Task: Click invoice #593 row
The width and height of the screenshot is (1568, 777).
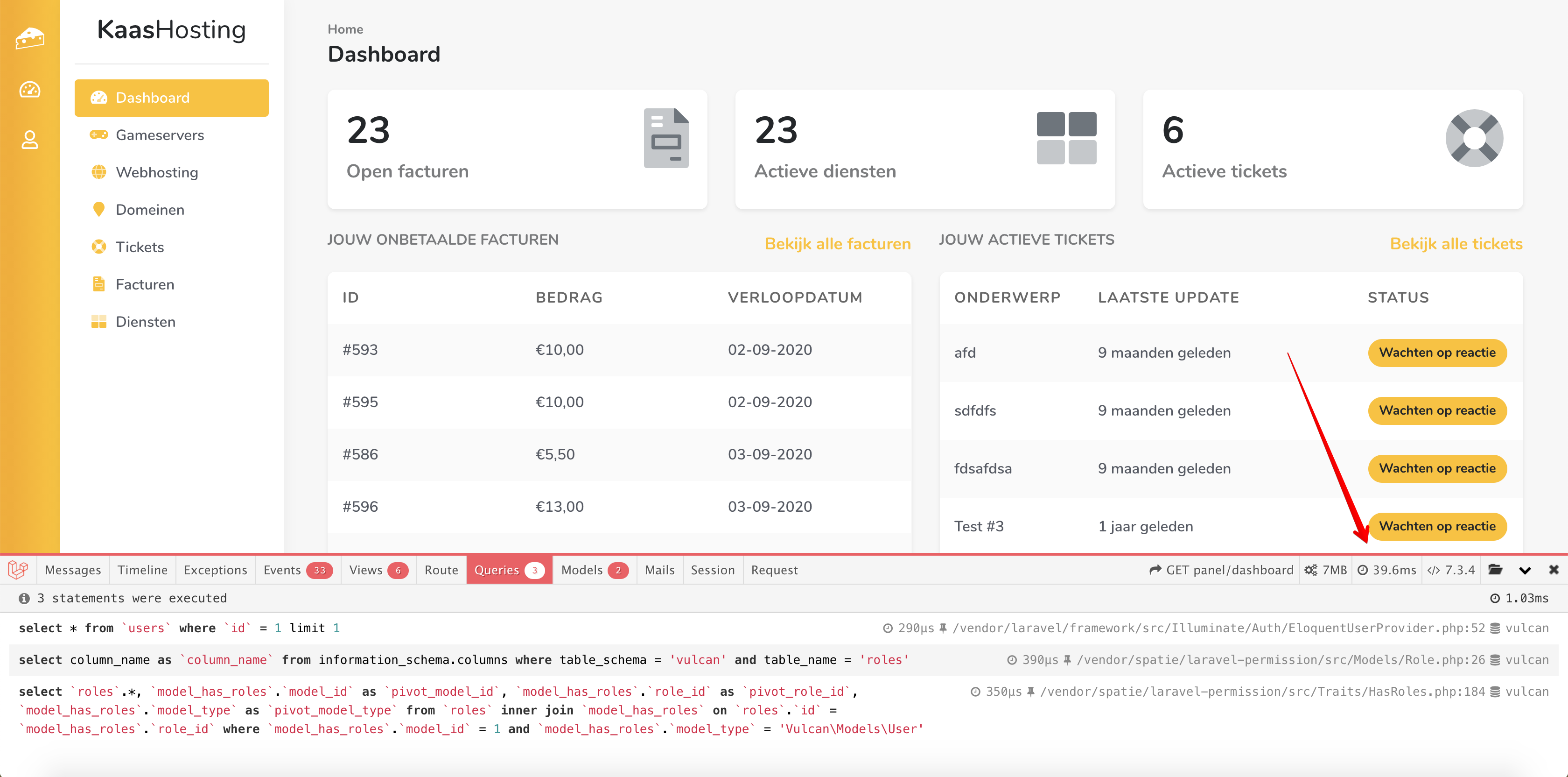Action: tap(618, 350)
